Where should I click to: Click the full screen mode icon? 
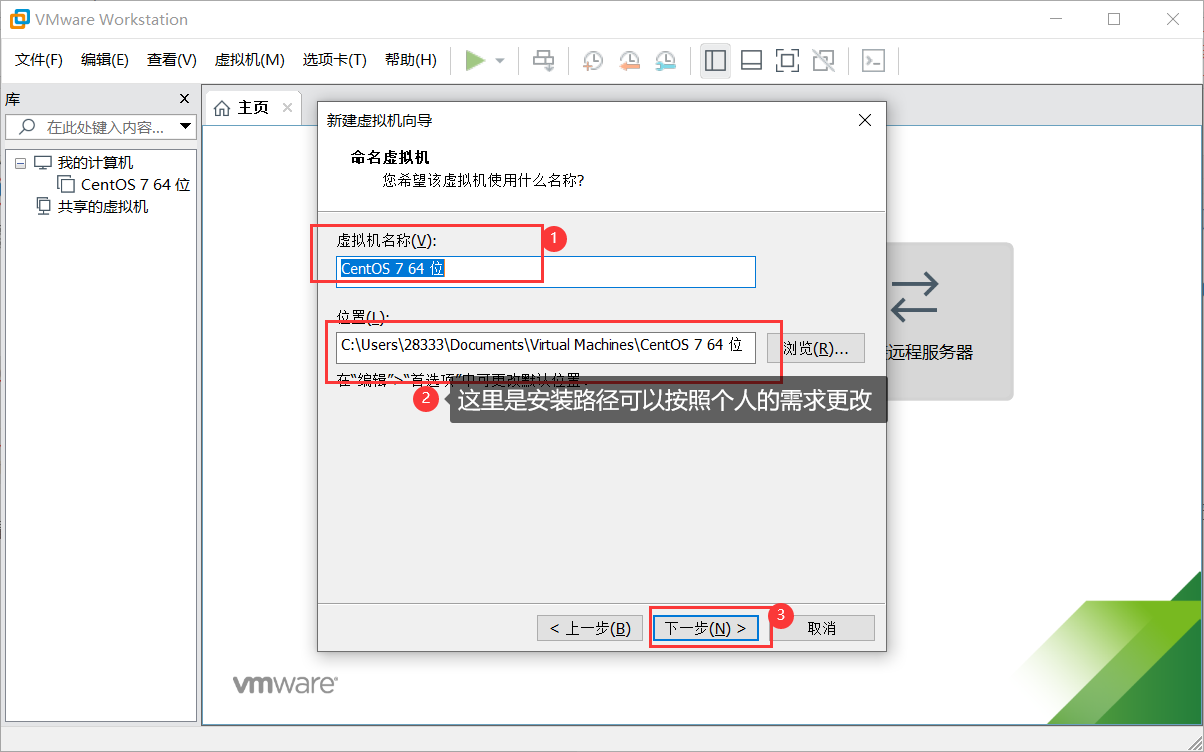tap(787, 61)
